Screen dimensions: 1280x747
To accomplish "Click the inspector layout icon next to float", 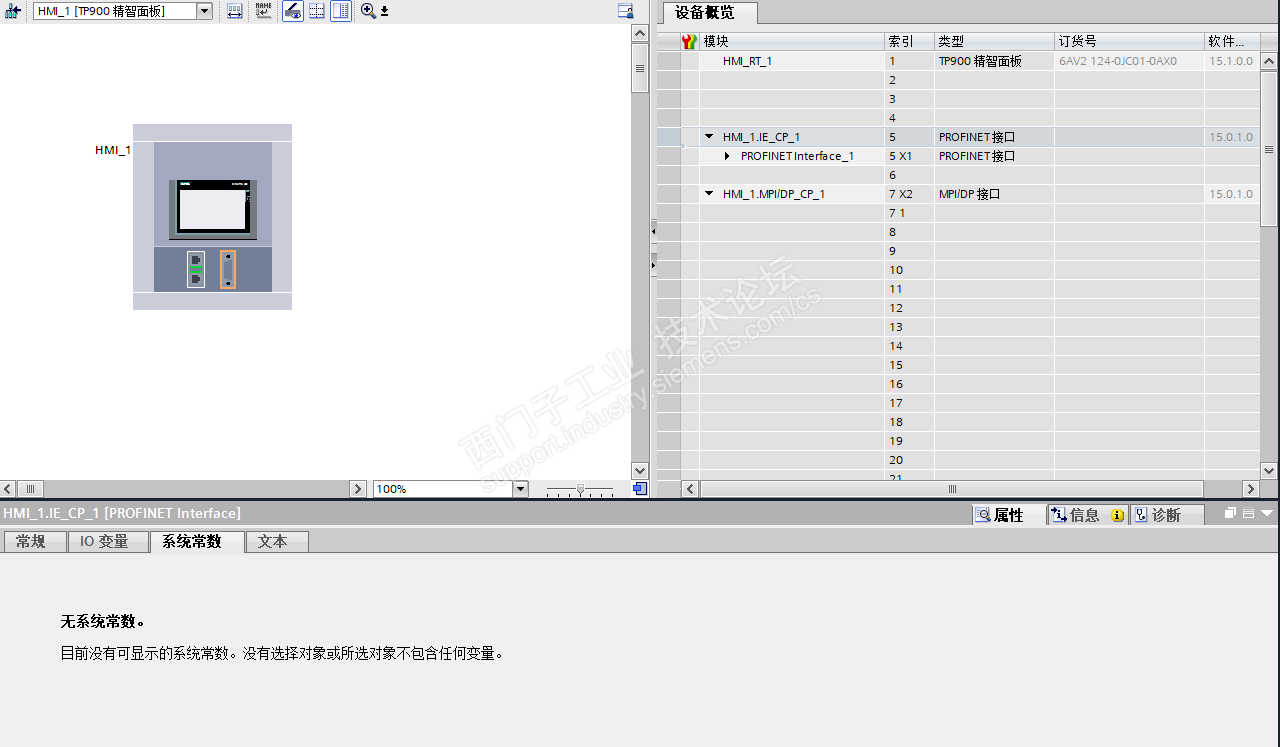I will click(1248, 514).
